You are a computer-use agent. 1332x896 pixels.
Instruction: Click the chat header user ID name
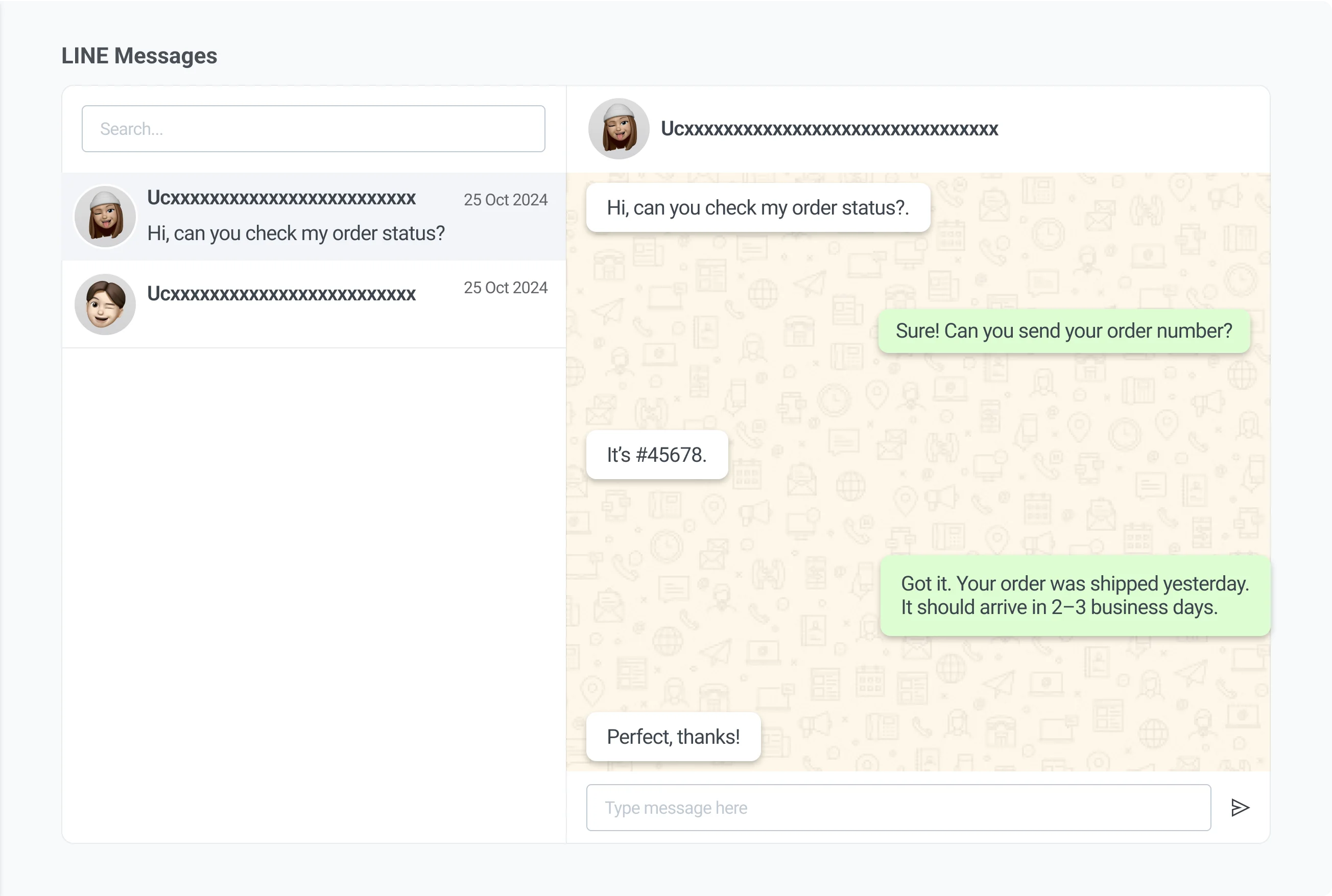[x=829, y=129]
